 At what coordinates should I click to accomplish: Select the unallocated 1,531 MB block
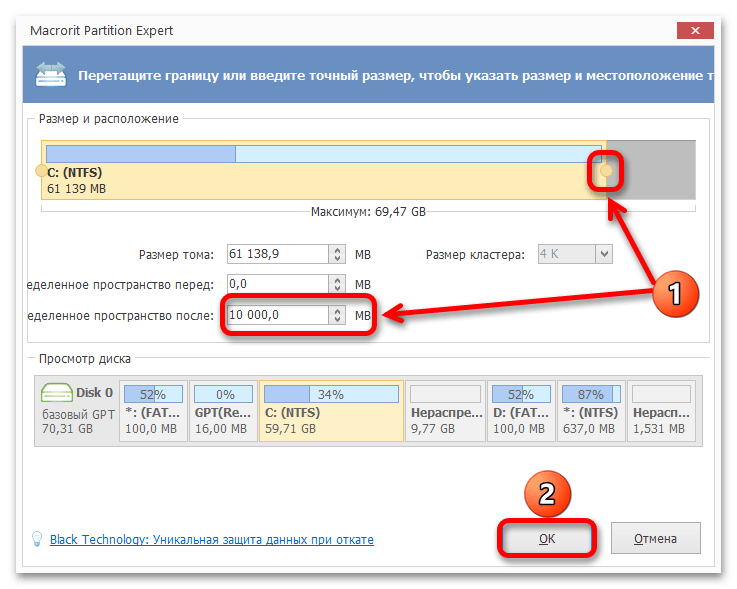661,410
